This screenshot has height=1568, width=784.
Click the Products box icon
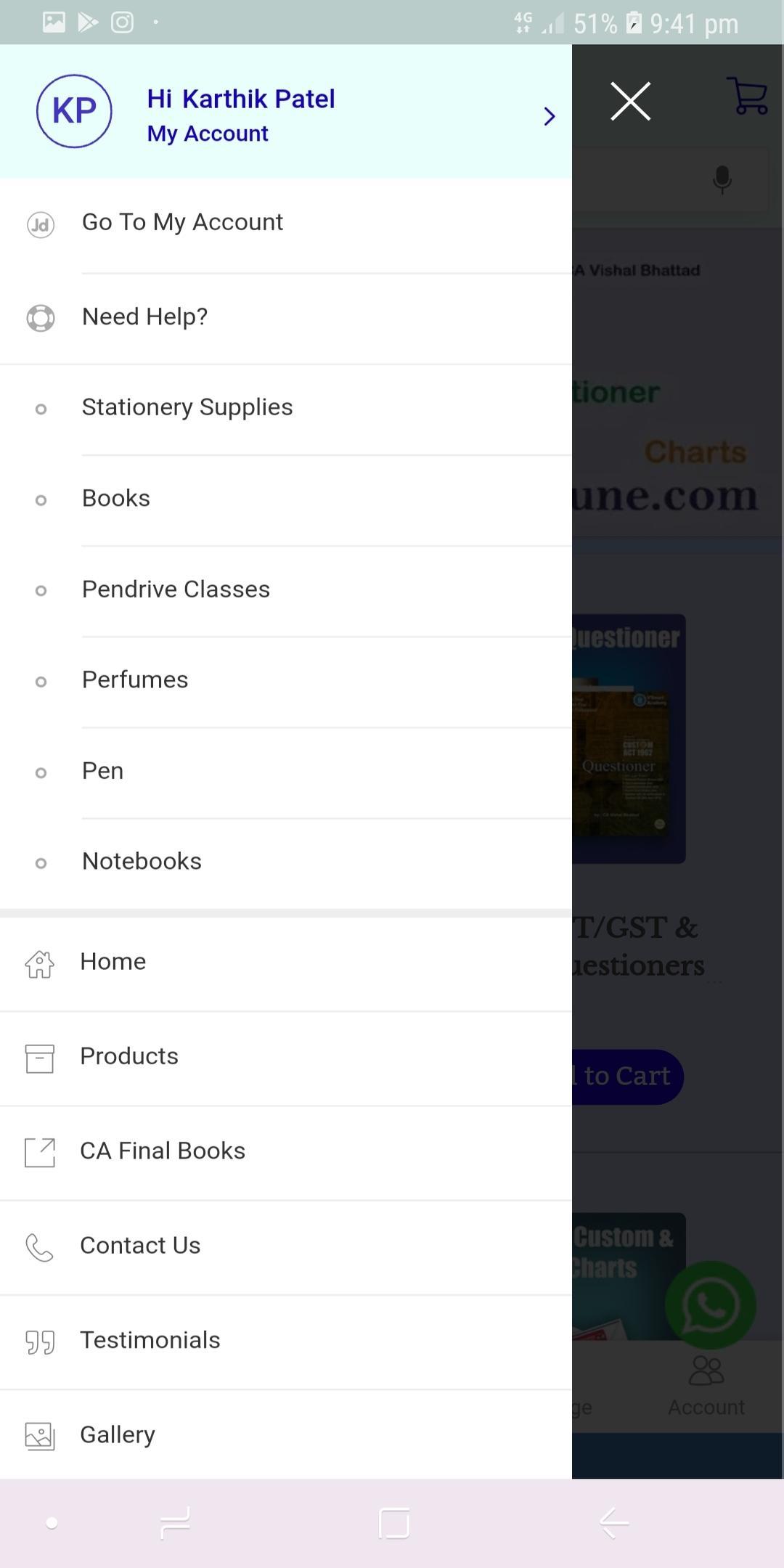pos(40,1058)
